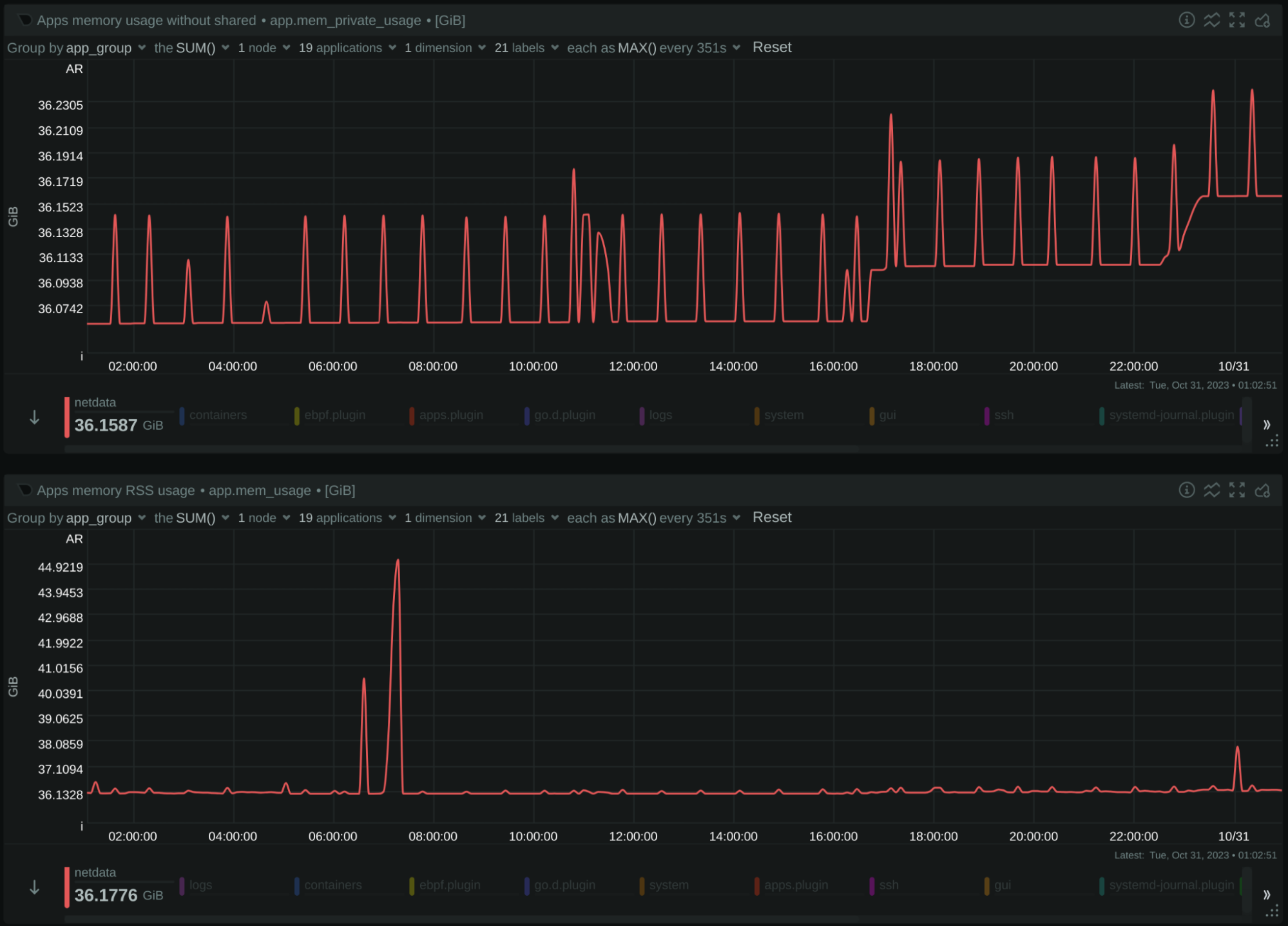Click netdata red color bar in top legend

tap(67, 417)
